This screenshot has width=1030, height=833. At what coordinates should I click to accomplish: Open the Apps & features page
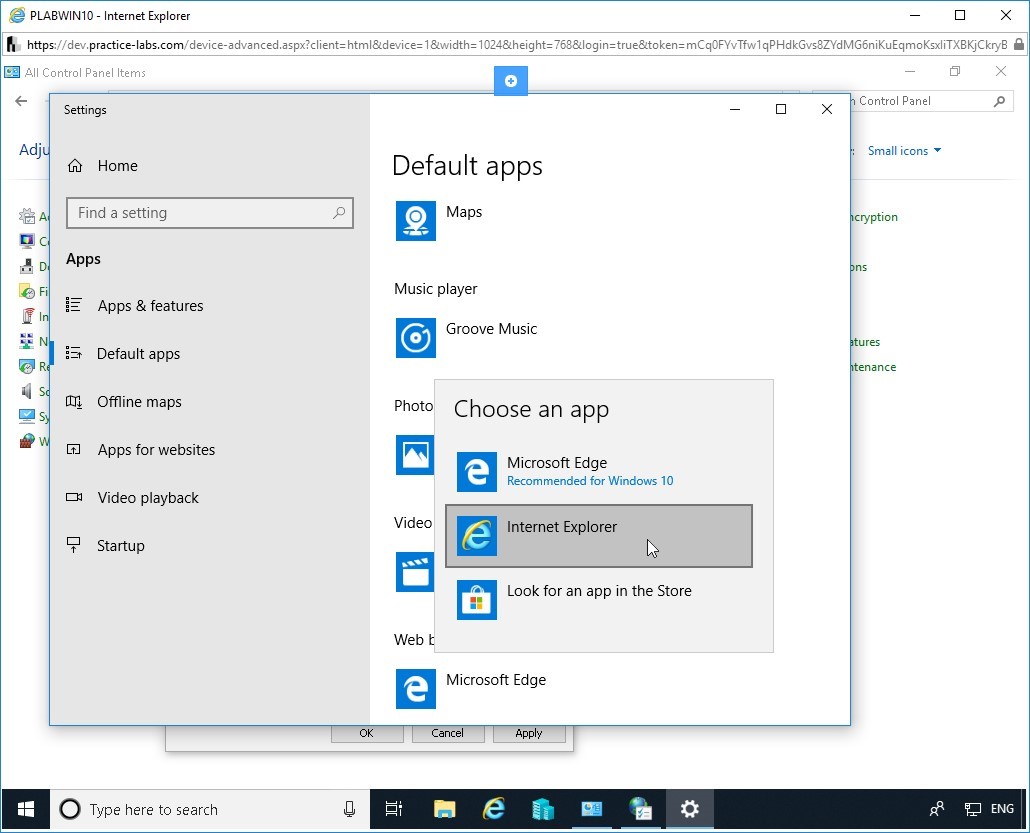tap(135, 305)
